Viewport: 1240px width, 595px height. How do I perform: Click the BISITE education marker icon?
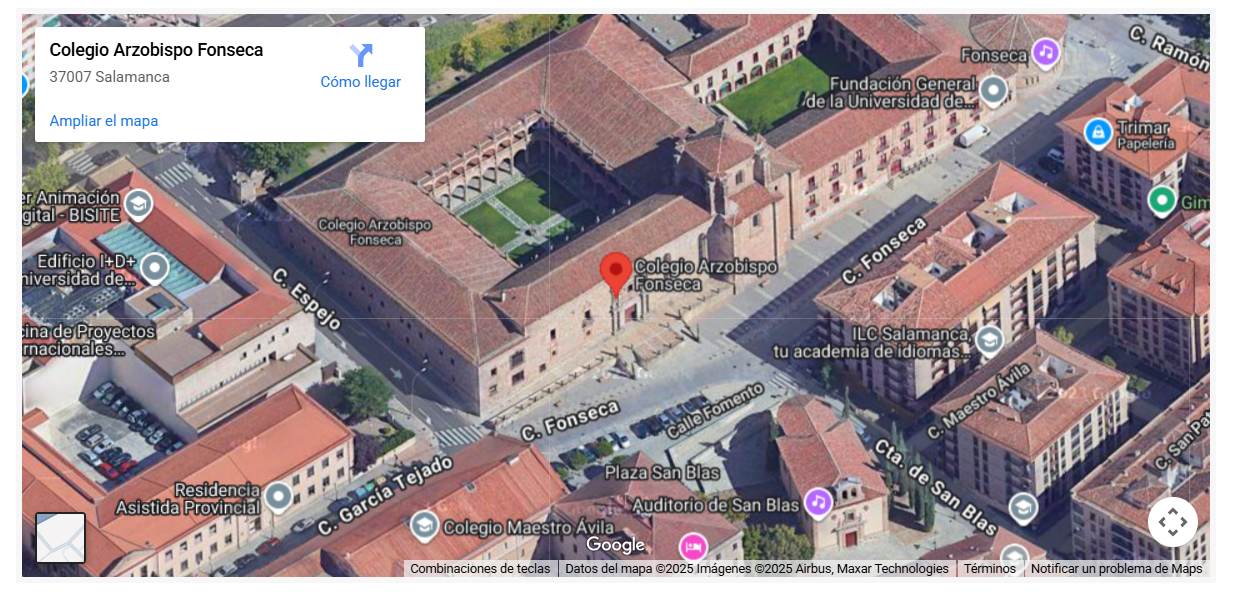click(138, 205)
